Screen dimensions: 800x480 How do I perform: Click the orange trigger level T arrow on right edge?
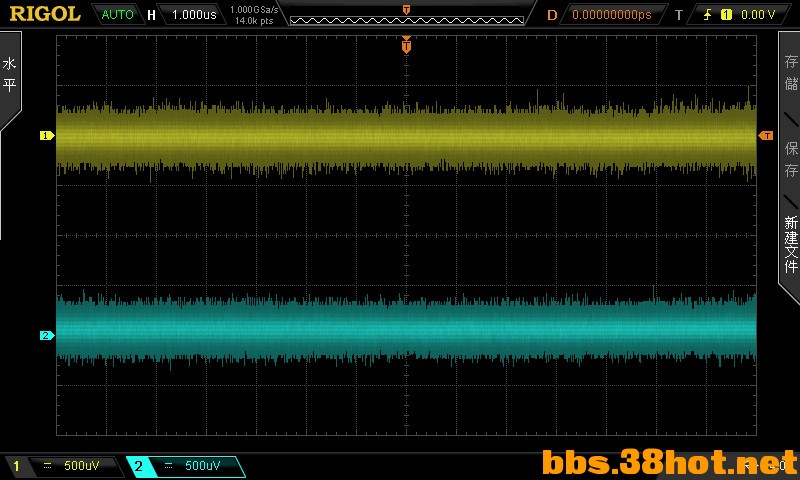[766, 135]
